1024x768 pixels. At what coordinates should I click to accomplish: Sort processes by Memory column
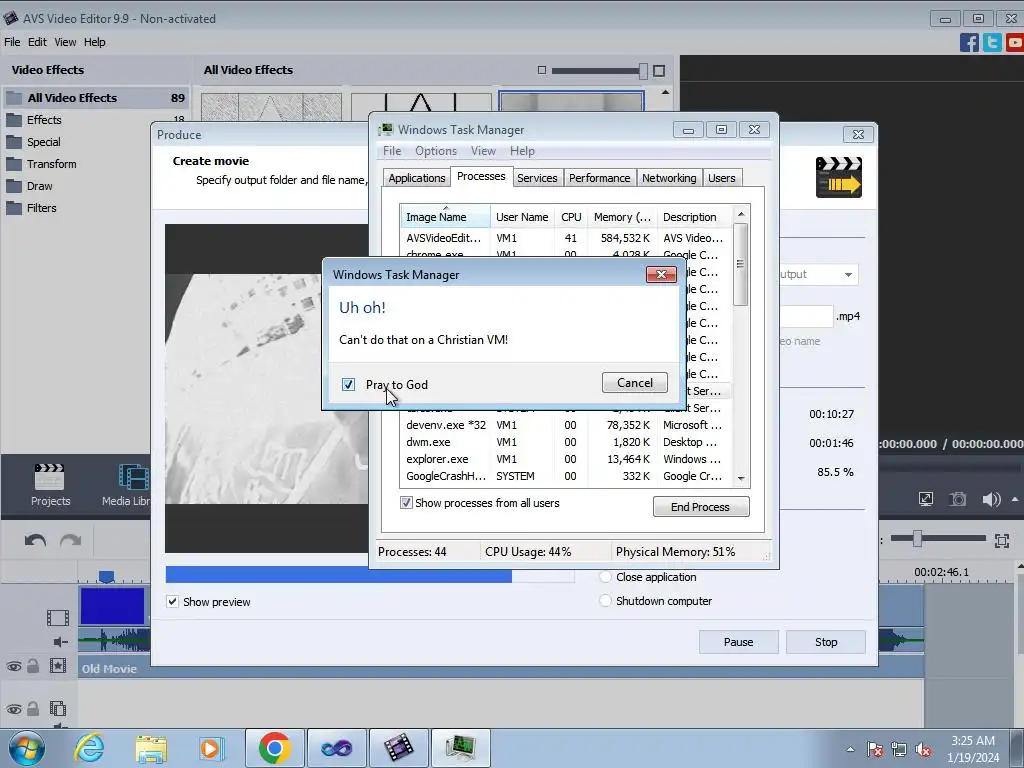[x=622, y=217]
